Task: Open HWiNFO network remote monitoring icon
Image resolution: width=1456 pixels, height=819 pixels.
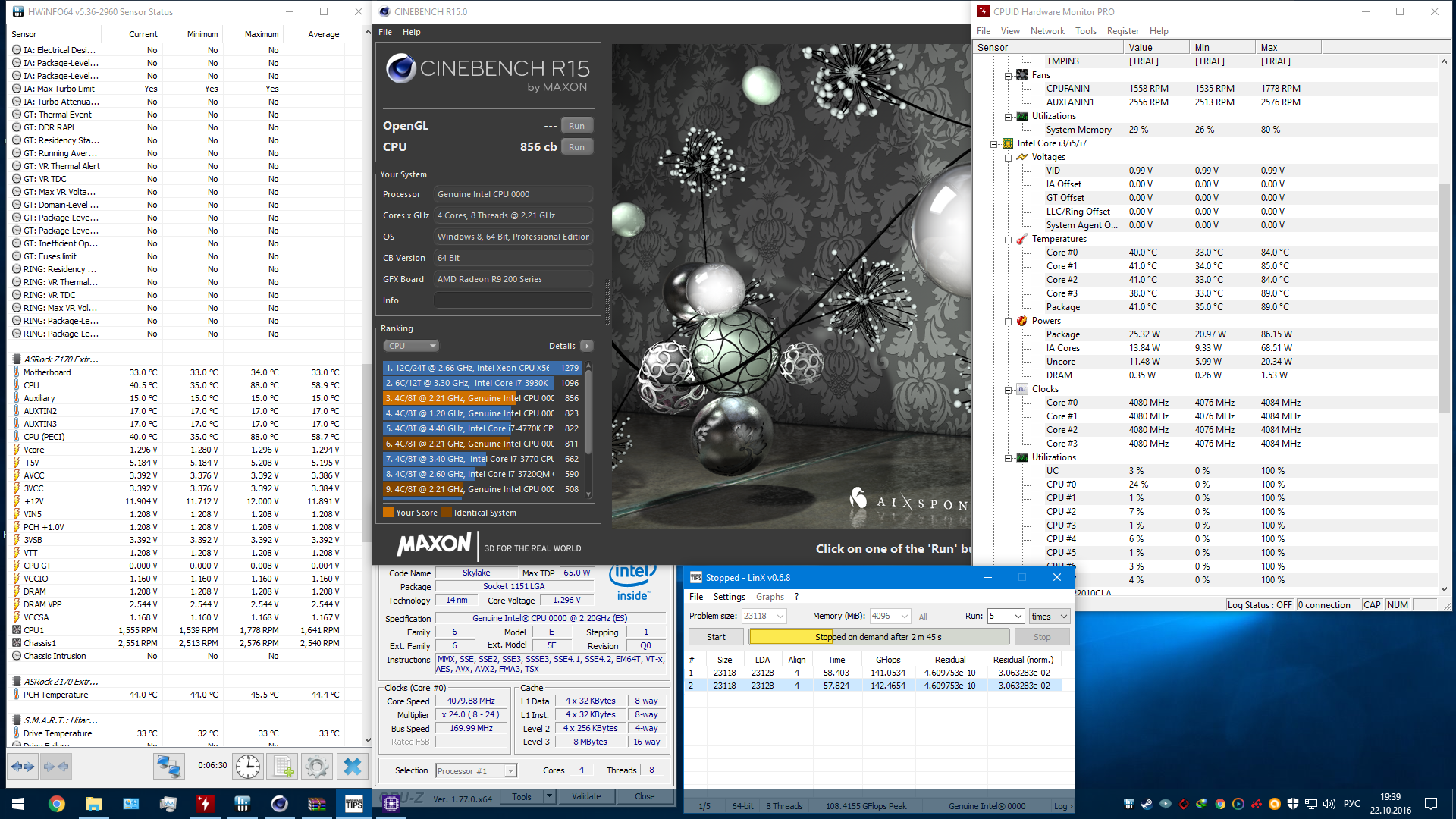Action: (168, 767)
